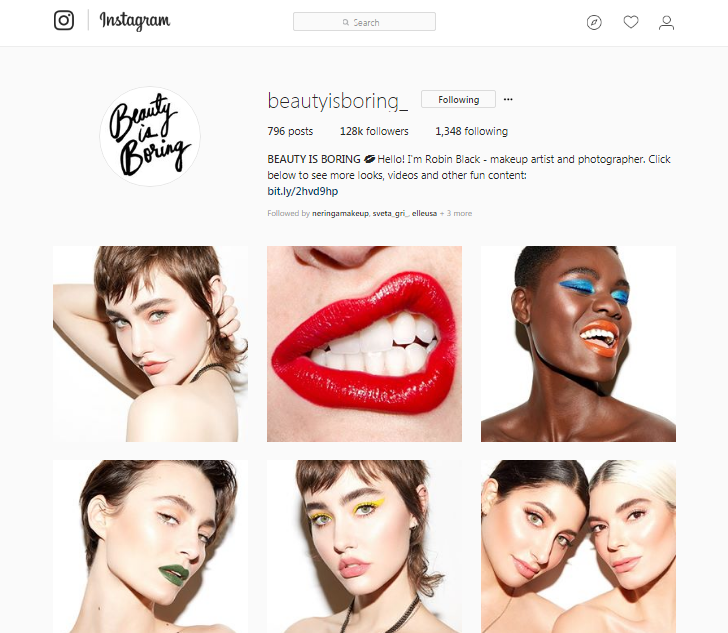The height and width of the screenshot is (633, 728).
Task: Open your profile person icon
Action: pos(666,22)
